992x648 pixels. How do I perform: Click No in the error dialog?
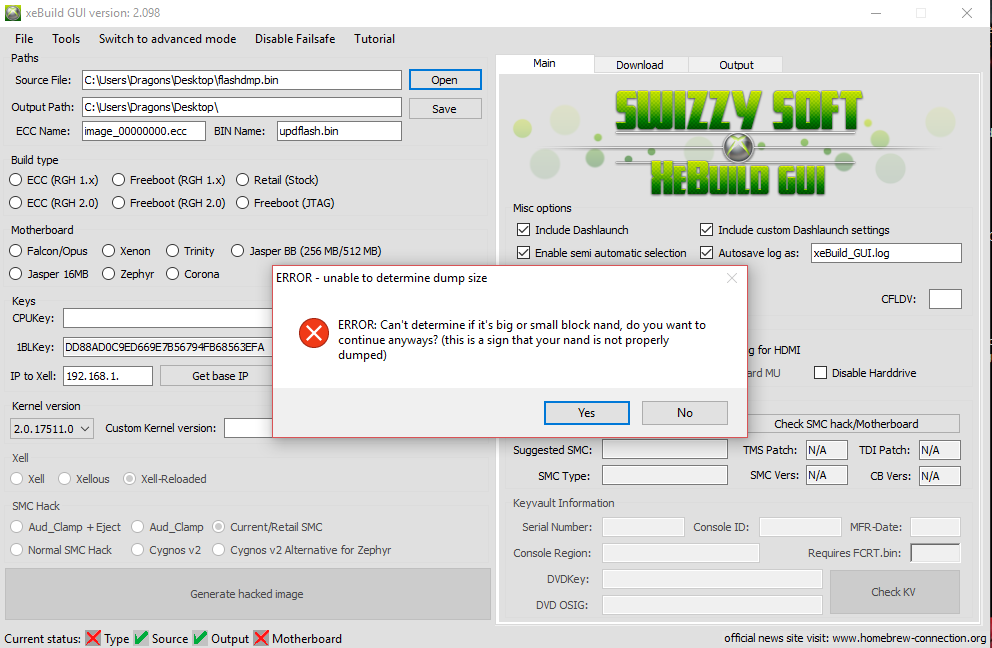(685, 413)
